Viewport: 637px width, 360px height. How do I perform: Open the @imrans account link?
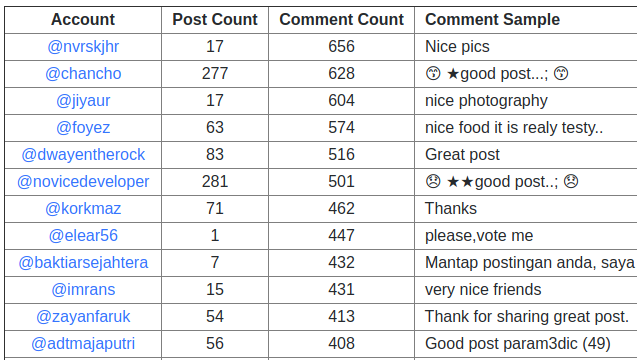point(83,290)
